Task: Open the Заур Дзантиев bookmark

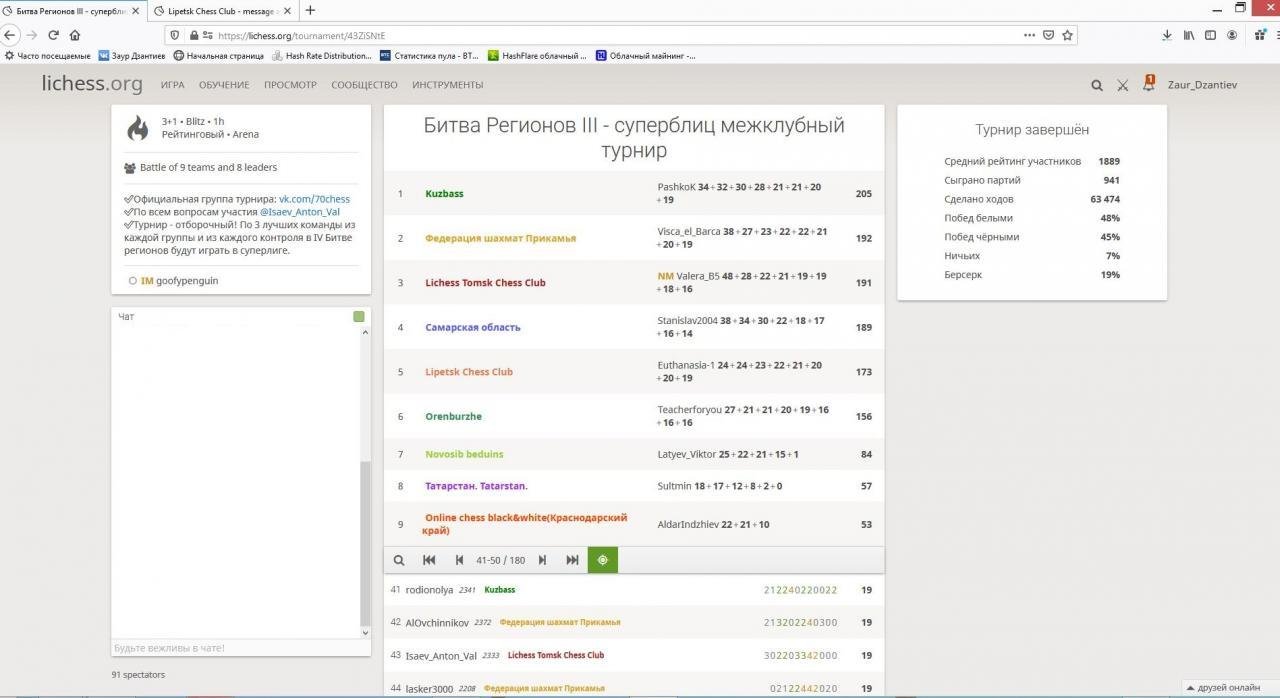Action: 131,56
